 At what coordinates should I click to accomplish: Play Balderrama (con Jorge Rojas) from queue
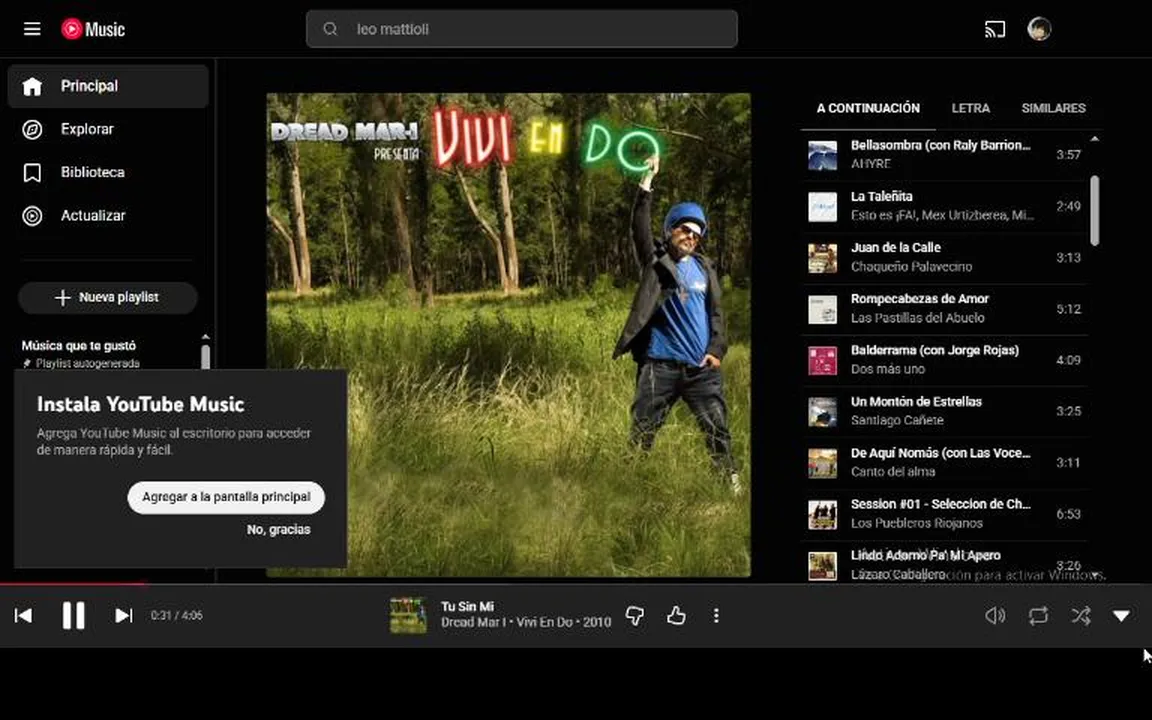click(944, 361)
